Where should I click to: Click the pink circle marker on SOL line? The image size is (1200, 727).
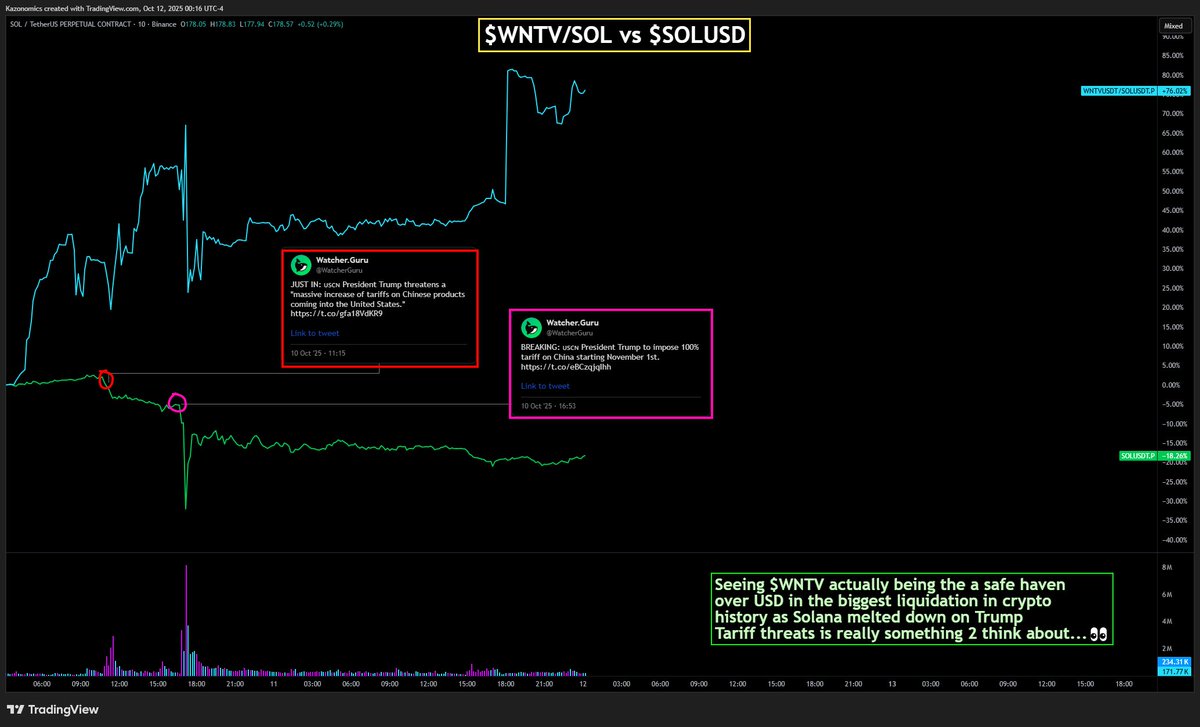tap(177, 403)
